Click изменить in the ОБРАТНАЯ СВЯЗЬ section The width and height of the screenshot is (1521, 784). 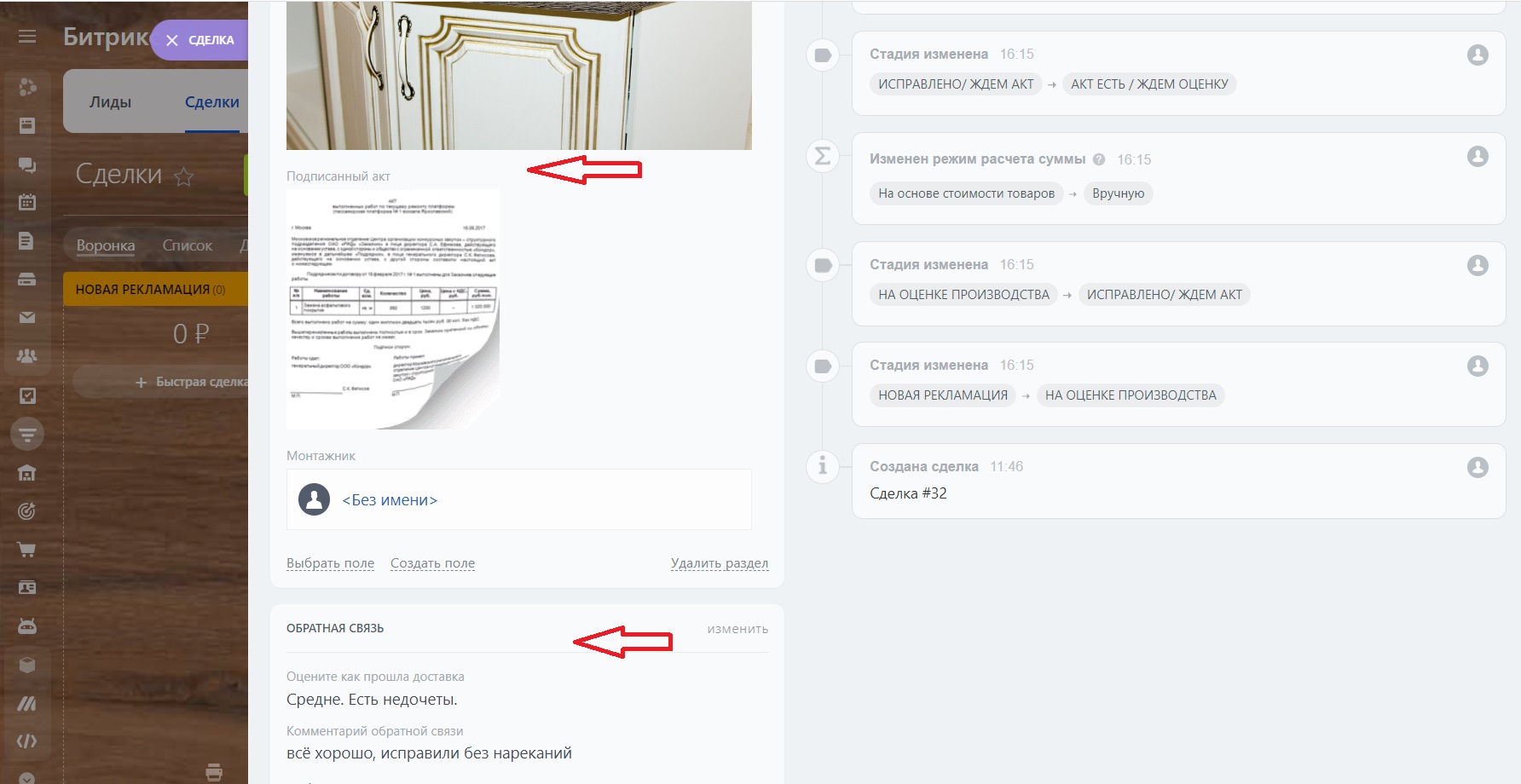737,629
